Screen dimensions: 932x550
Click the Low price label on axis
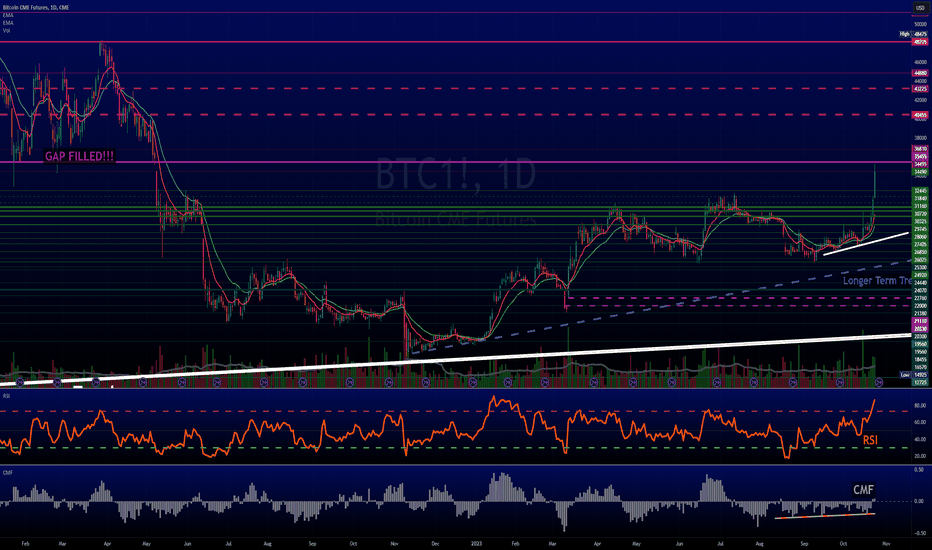pos(914,375)
